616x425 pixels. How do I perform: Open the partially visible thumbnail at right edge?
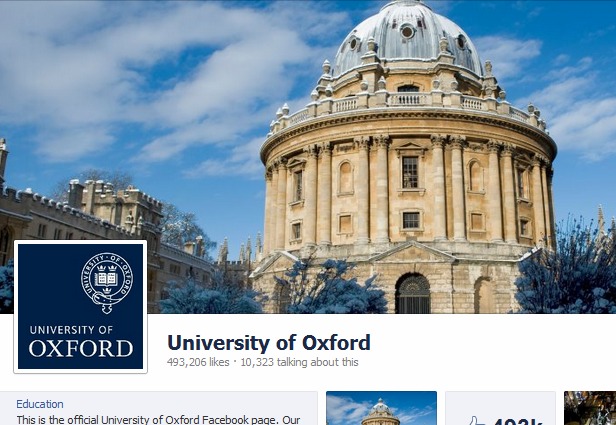(590, 408)
